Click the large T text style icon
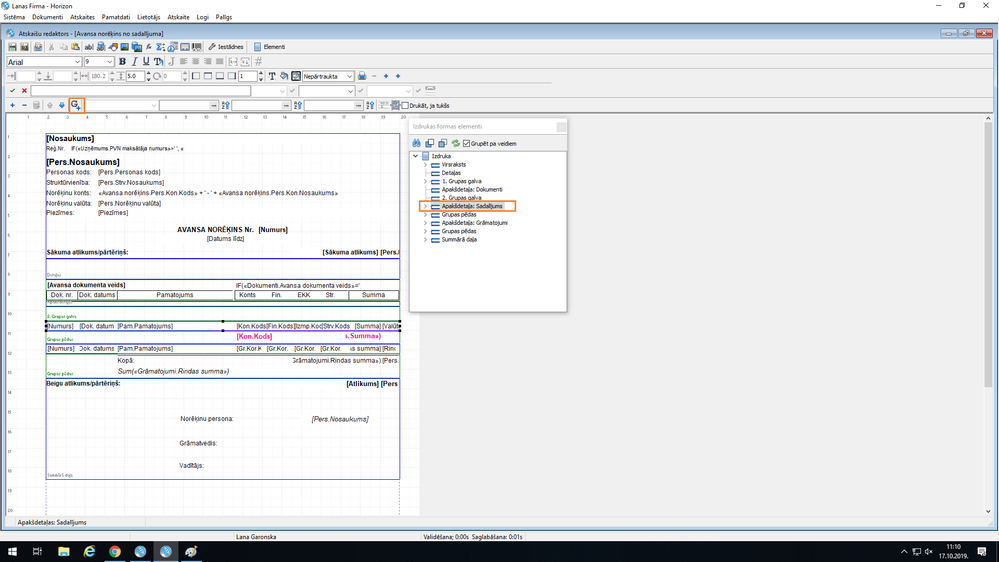Image resolution: width=999 pixels, height=562 pixels. 272,76
